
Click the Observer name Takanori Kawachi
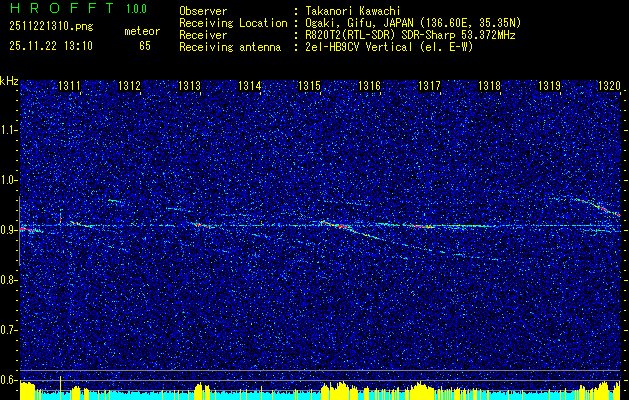[x=353, y=11]
